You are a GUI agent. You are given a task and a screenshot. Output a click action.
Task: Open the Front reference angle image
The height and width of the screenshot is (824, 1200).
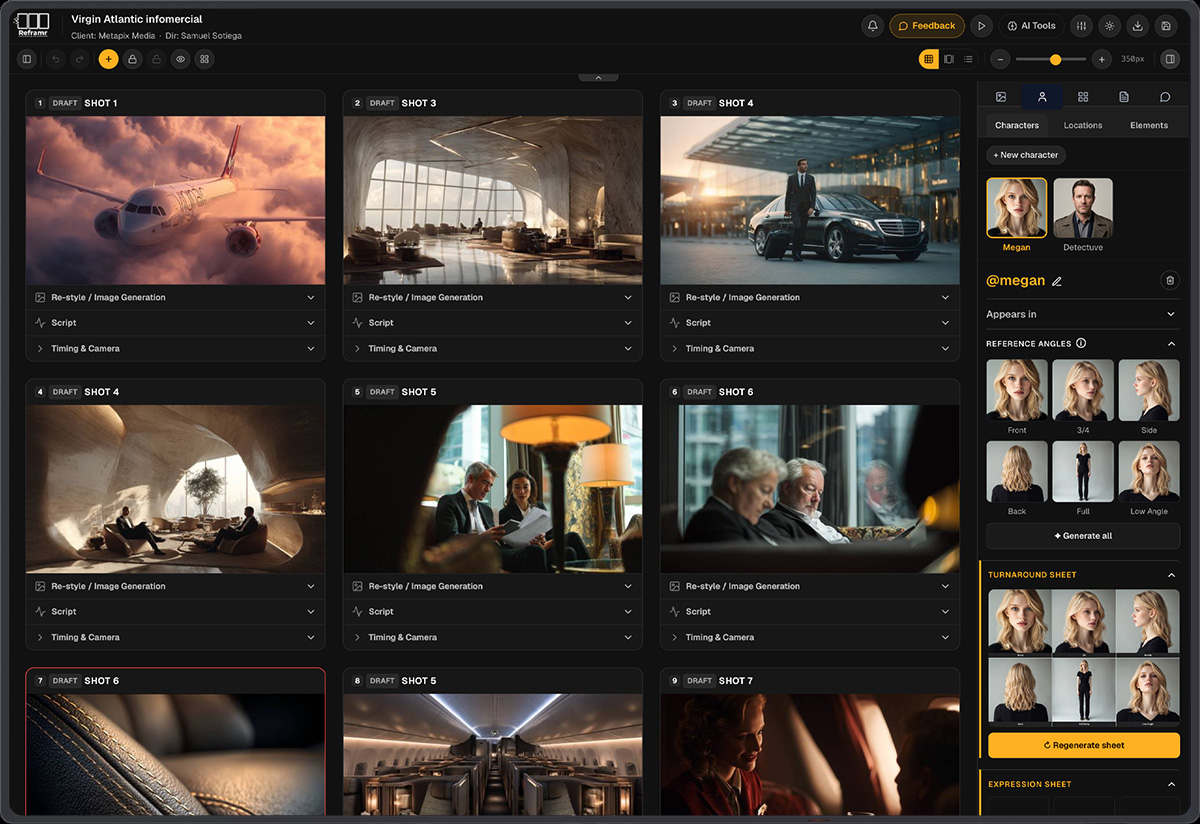point(1017,390)
